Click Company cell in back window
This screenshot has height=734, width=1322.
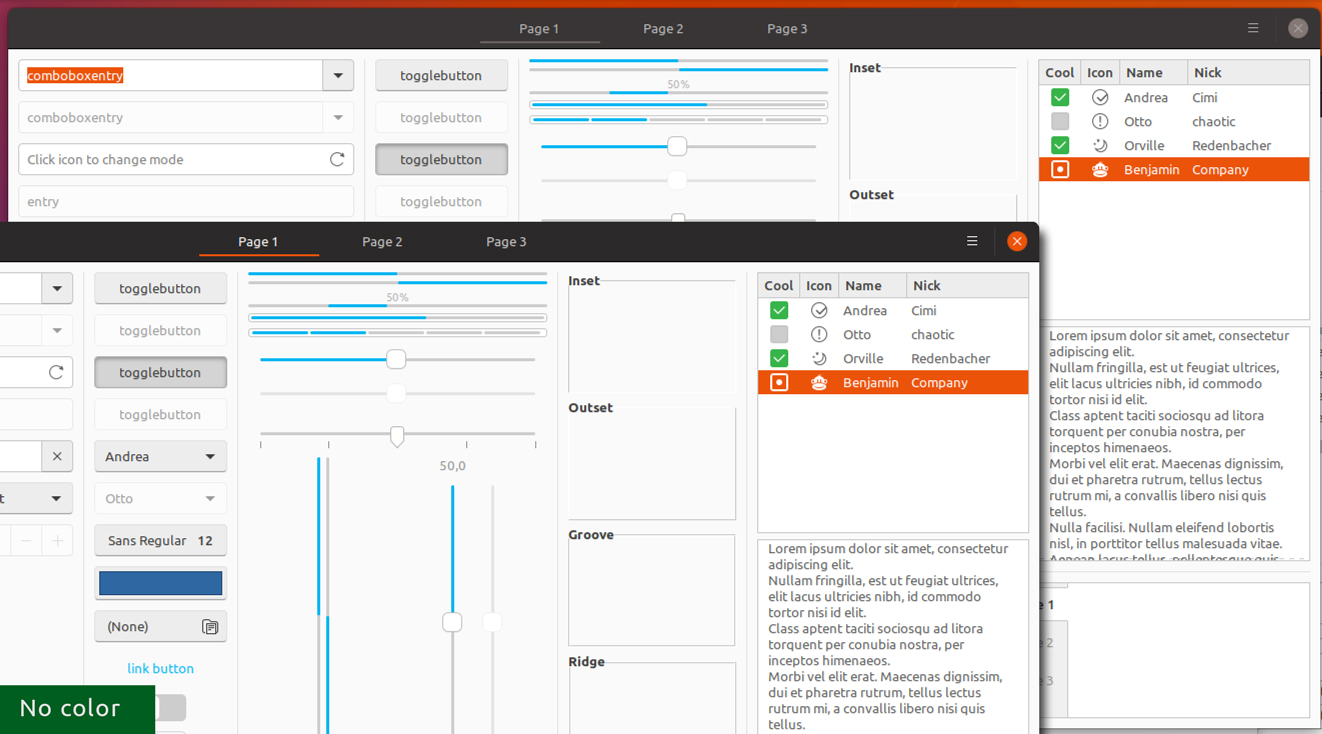tap(1220, 169)
